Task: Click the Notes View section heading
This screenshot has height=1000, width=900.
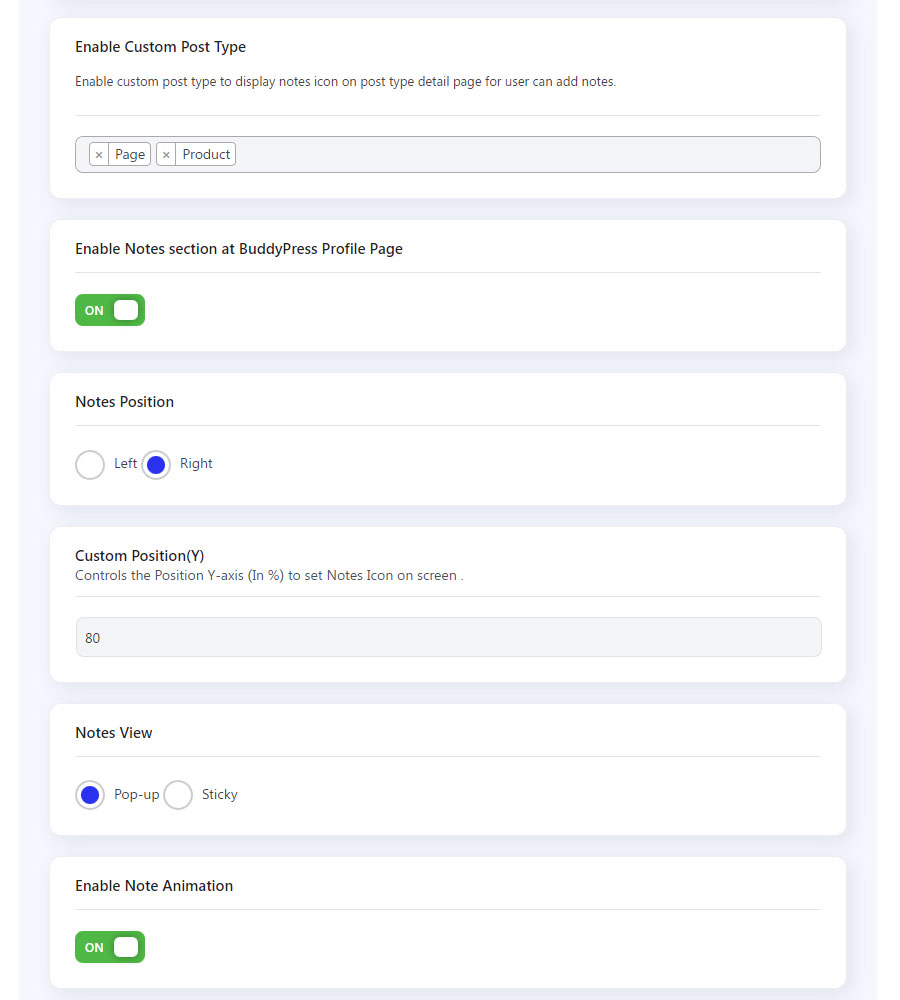Action: click(x=114, y=733)
